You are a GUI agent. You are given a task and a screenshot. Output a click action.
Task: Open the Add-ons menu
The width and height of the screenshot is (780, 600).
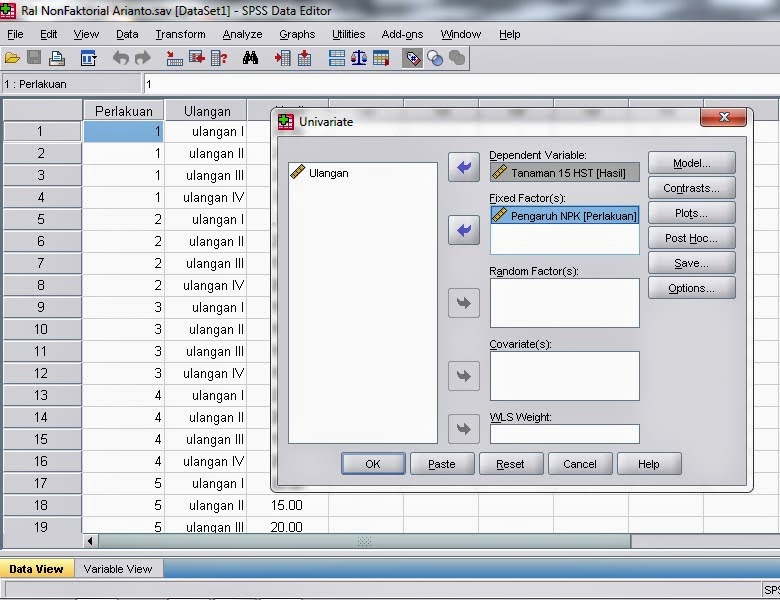[402, 34]
